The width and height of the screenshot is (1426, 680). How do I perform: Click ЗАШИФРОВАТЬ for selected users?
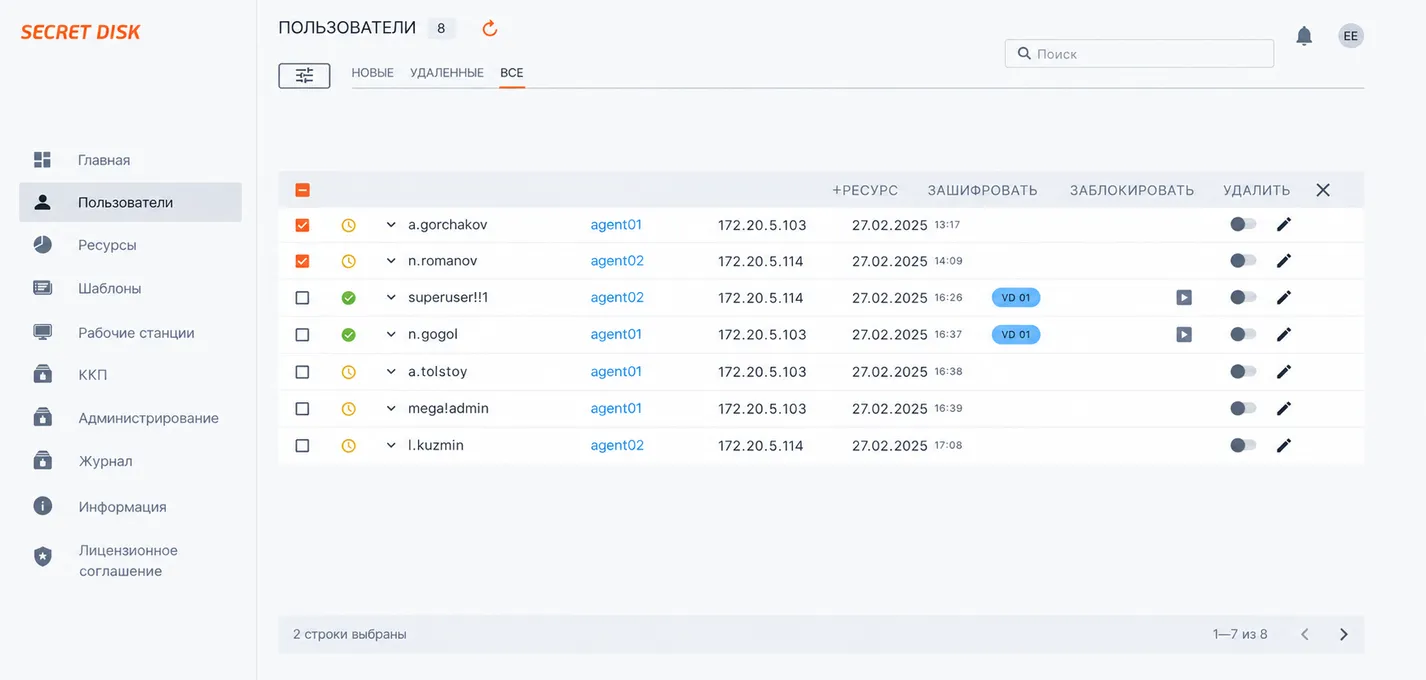(x=982, y=190)
